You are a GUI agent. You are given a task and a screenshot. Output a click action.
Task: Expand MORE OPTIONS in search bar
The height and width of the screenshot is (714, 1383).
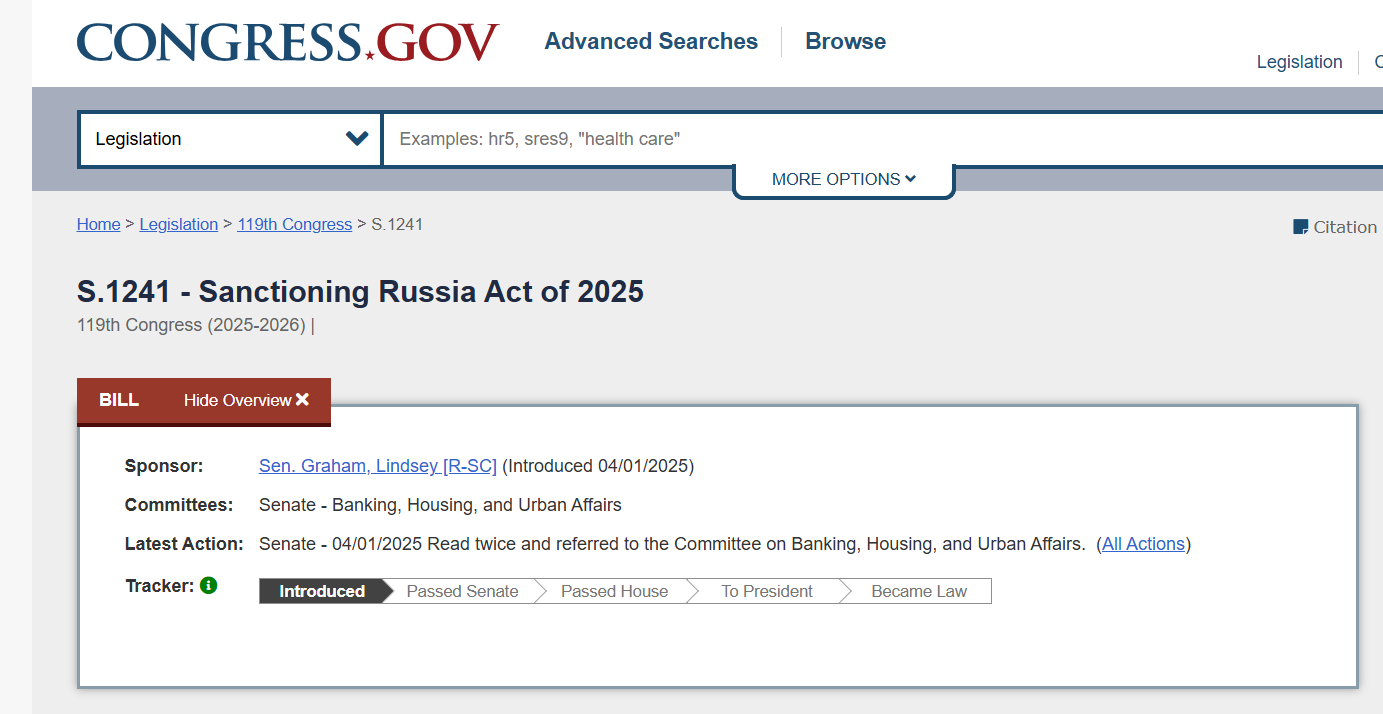pyautogui.click(x=844, y=179)
